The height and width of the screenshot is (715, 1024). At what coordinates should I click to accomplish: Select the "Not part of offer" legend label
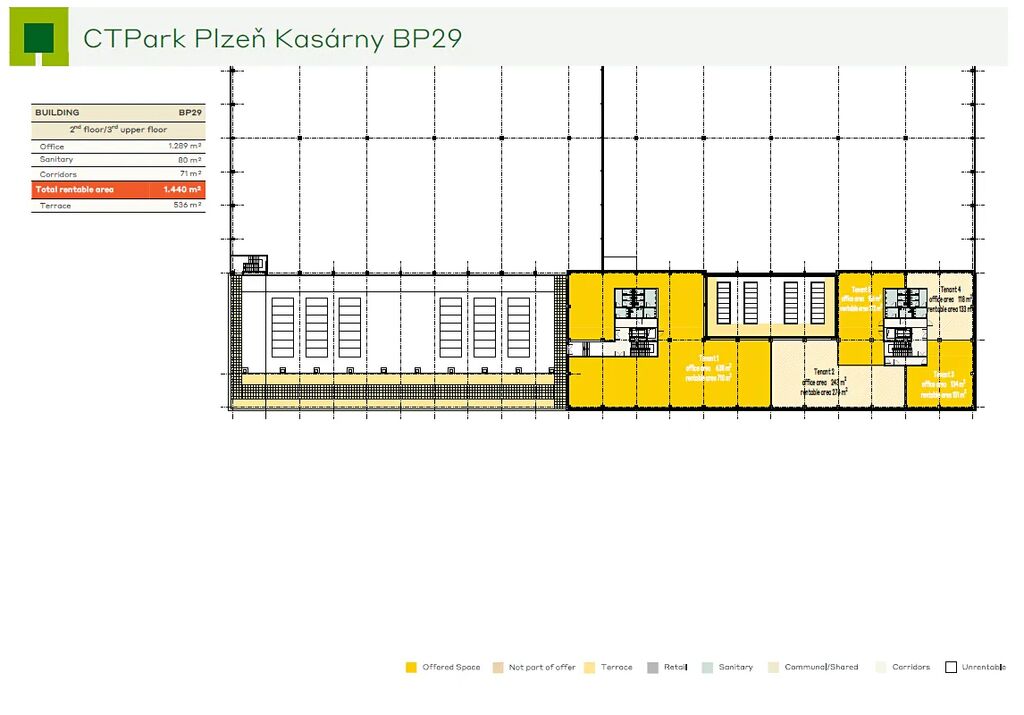[x=542, y=667]
